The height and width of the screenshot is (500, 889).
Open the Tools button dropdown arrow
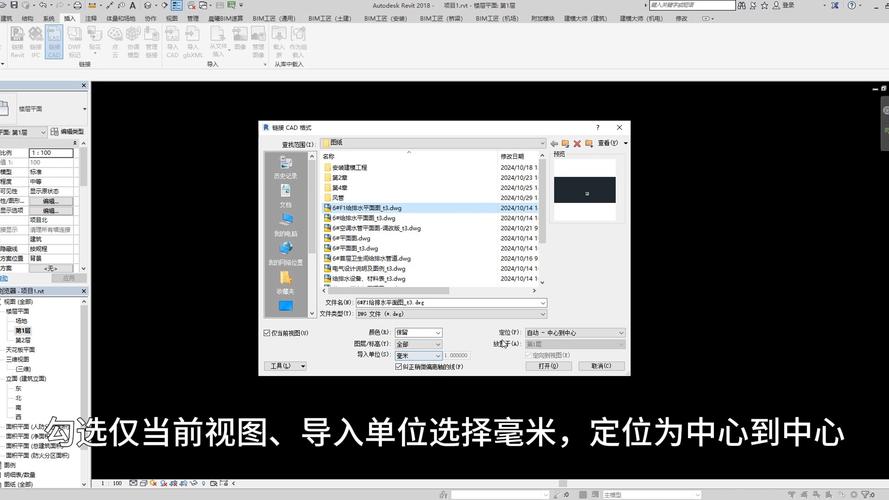pos(303,366)
